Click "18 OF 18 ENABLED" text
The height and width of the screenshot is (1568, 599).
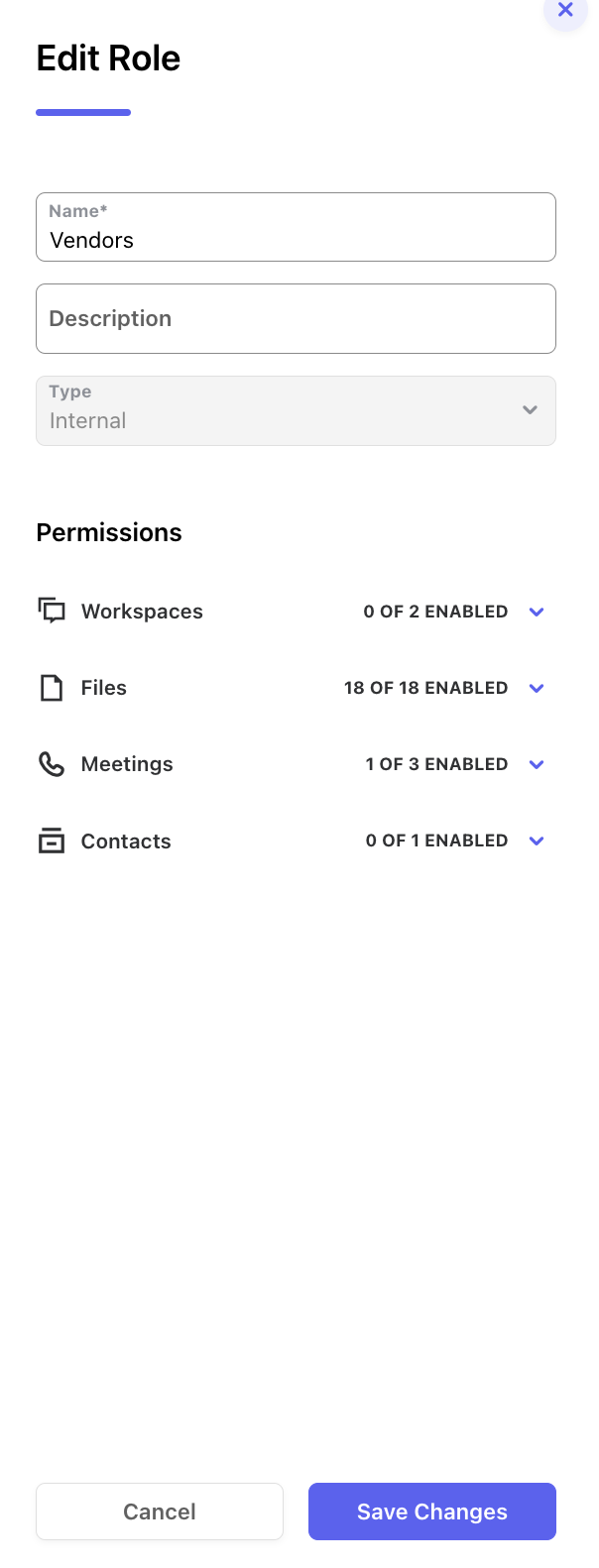(425, 688)
